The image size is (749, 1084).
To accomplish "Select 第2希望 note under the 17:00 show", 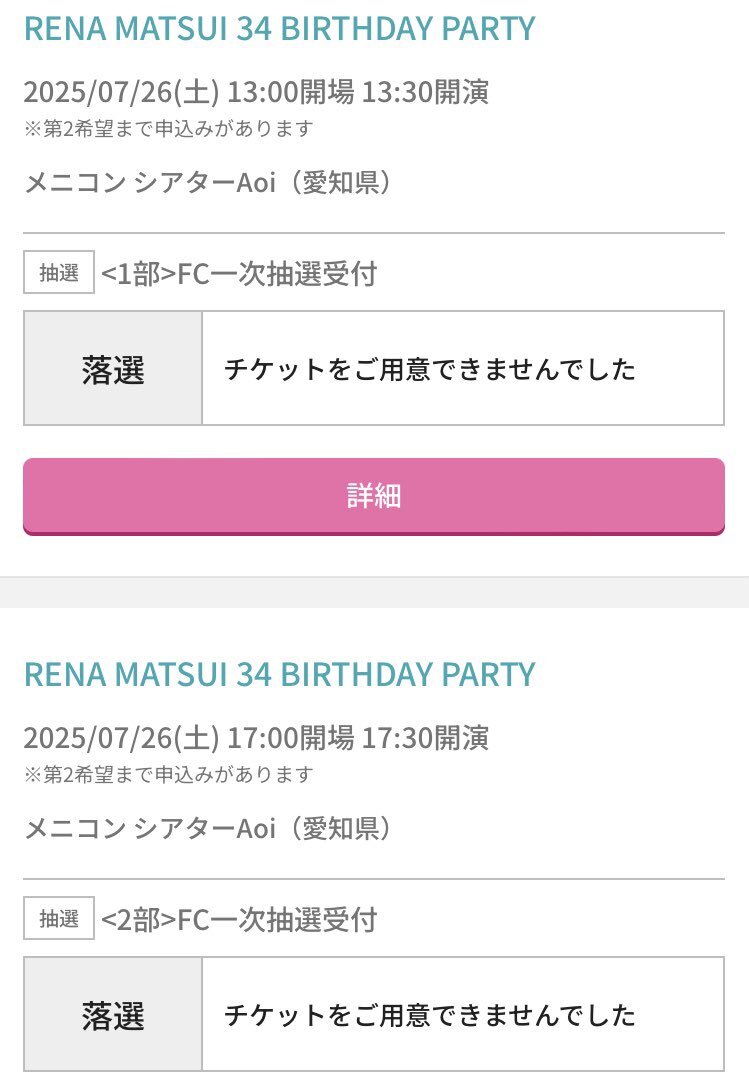I will [169, 774].
